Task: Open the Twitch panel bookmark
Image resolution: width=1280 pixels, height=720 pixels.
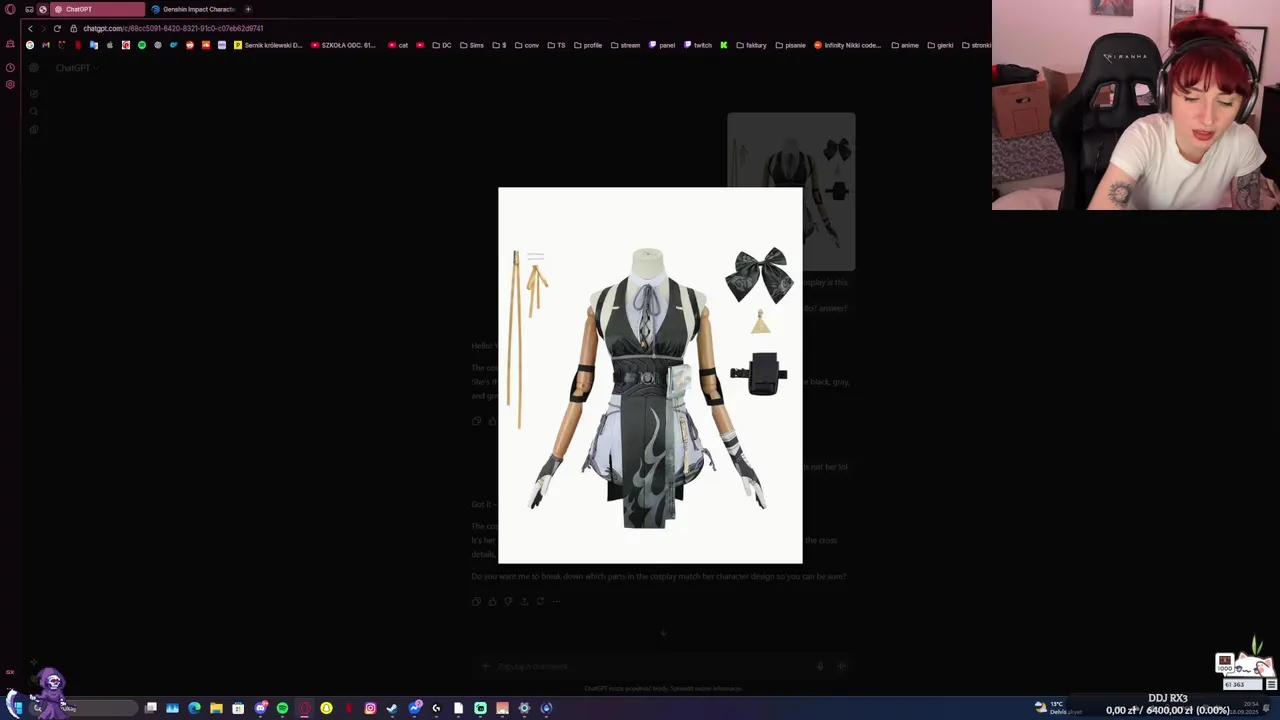Action: [662, 45]
